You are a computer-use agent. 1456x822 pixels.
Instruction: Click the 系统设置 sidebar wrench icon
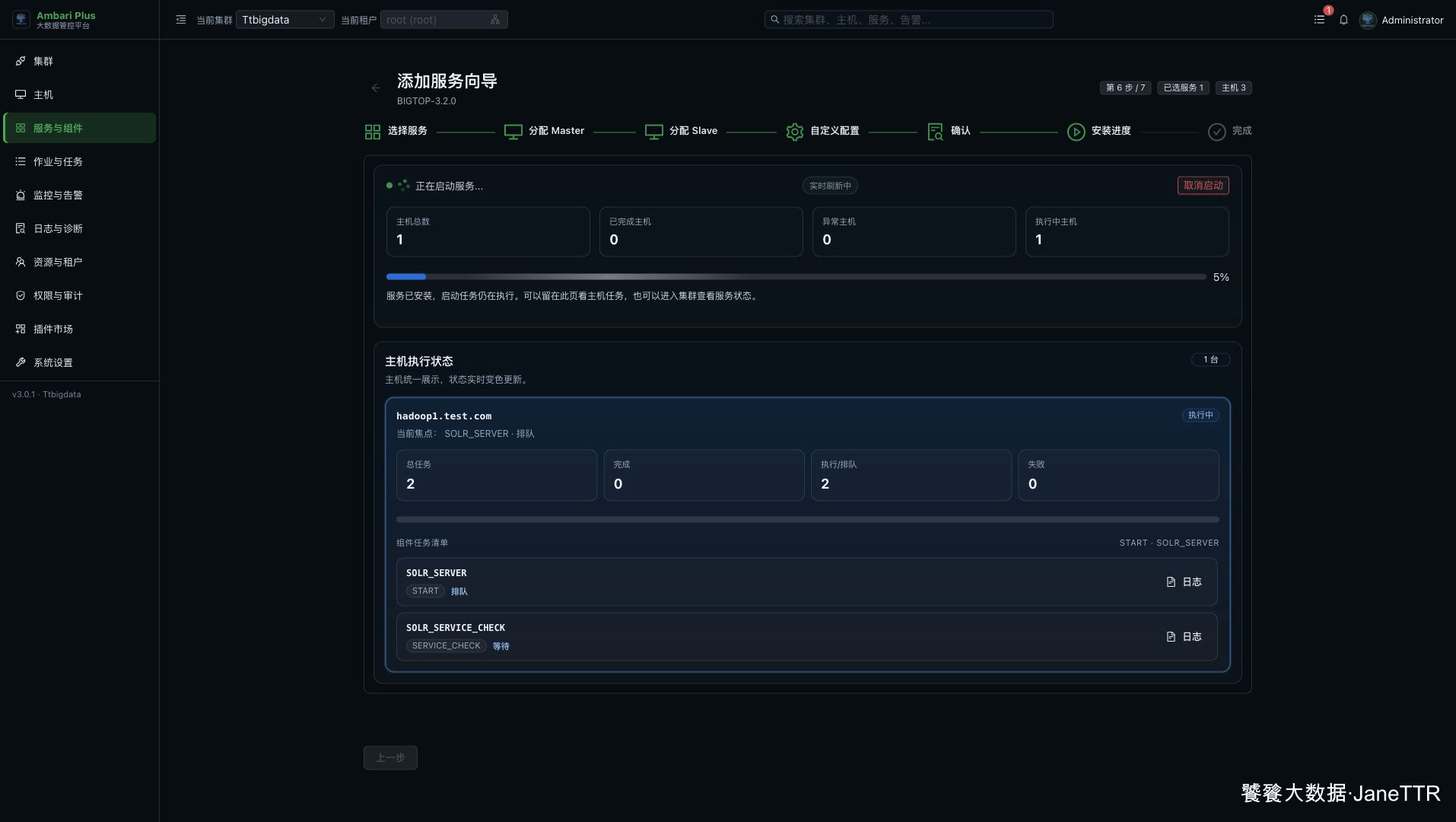click(x=21, y=362)
